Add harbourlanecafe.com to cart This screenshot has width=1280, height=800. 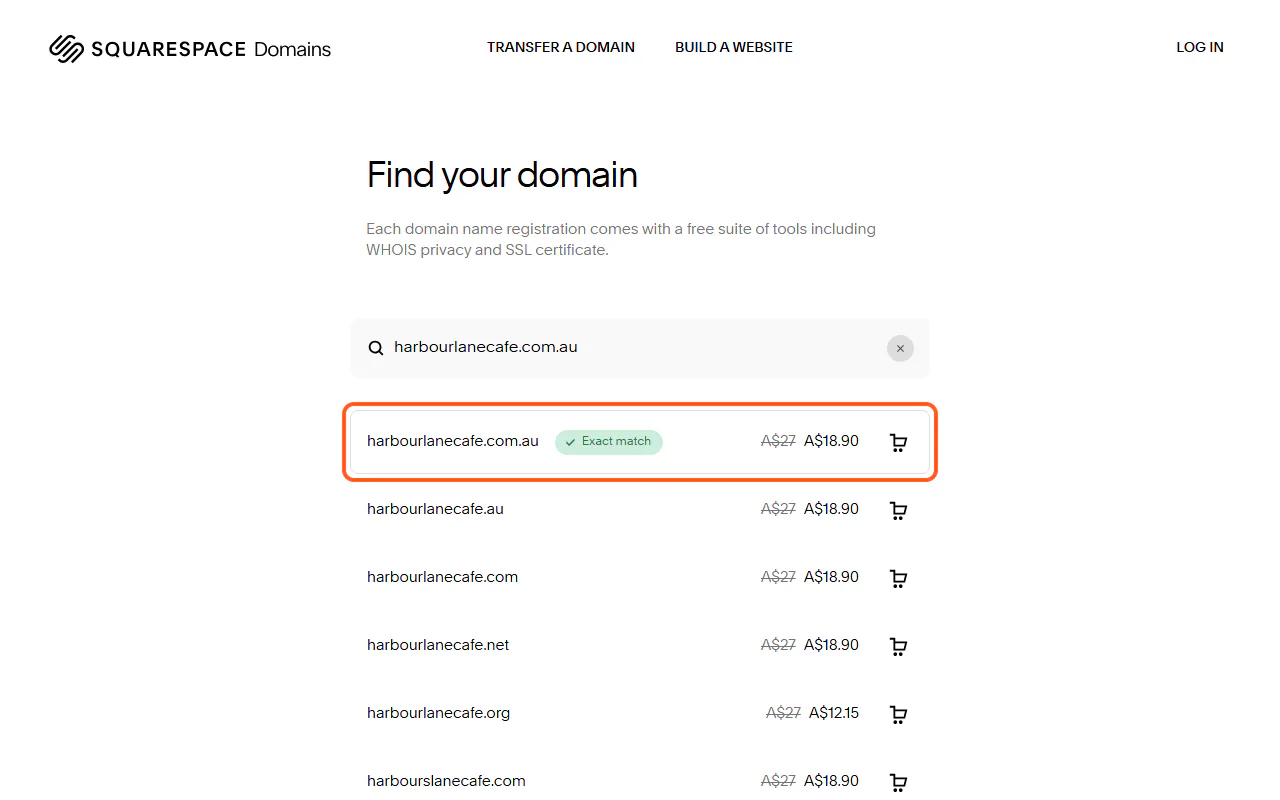(899, 578)
